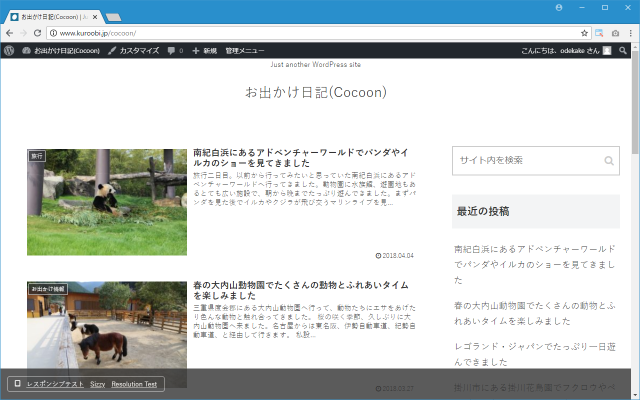Click the sidebar search magnifier icon

[608, 160]
